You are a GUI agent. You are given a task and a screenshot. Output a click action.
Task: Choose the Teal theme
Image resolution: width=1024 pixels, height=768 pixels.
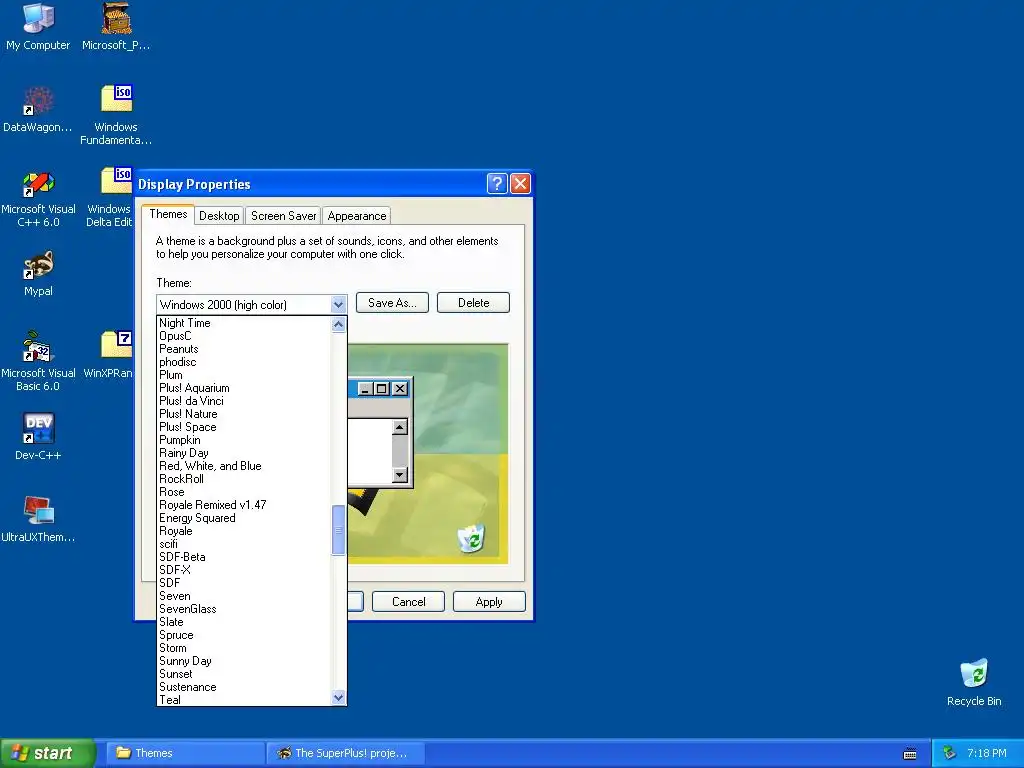point(245,700)
